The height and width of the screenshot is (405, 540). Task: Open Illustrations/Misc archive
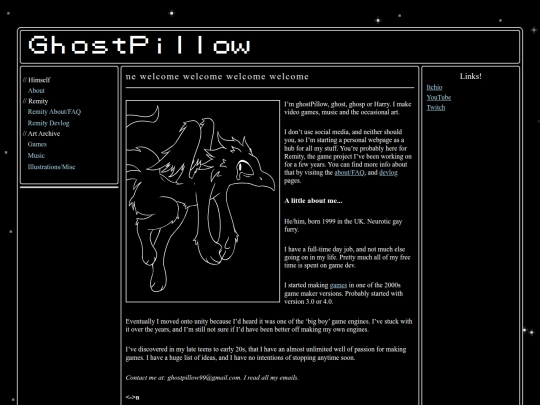pos(51,167)
